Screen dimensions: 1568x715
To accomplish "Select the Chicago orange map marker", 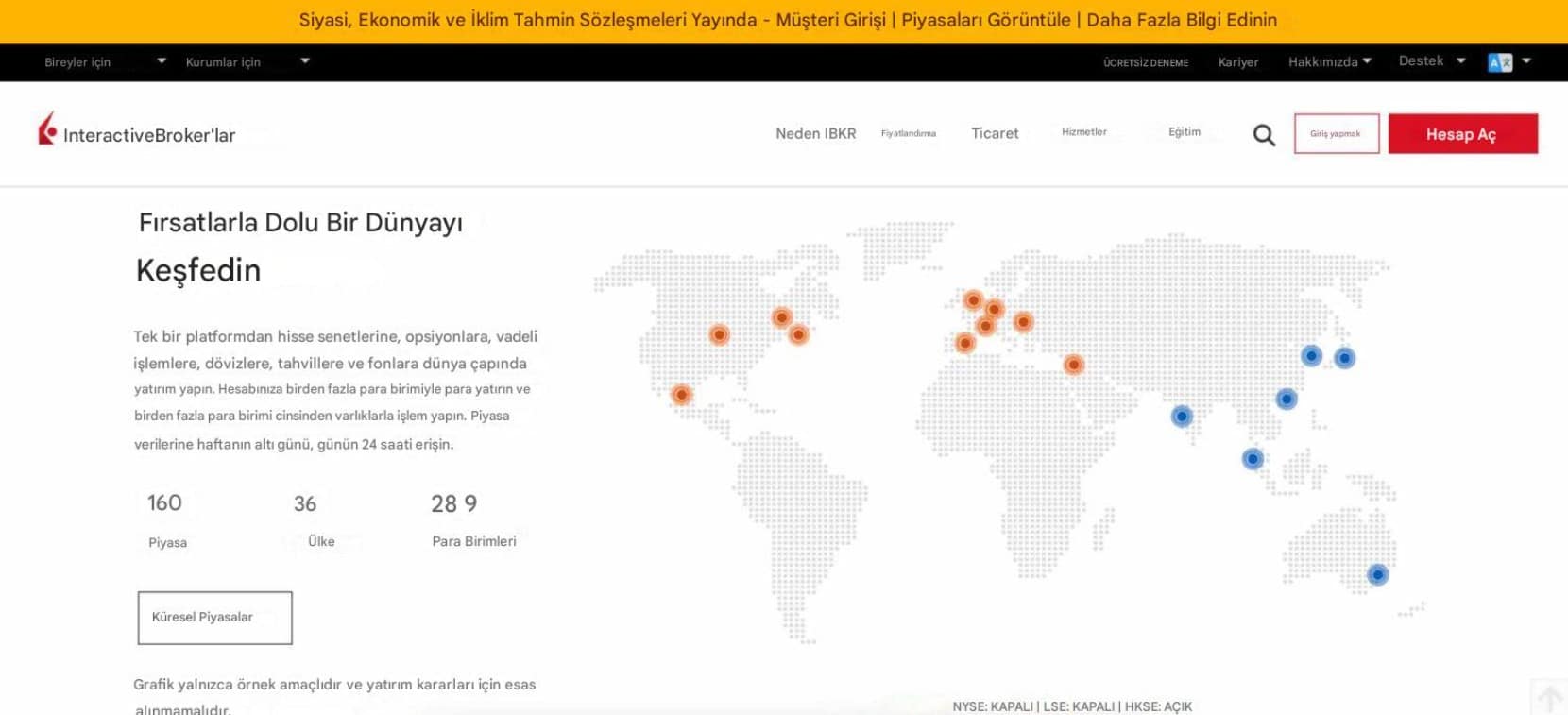I will pos(720,334).
